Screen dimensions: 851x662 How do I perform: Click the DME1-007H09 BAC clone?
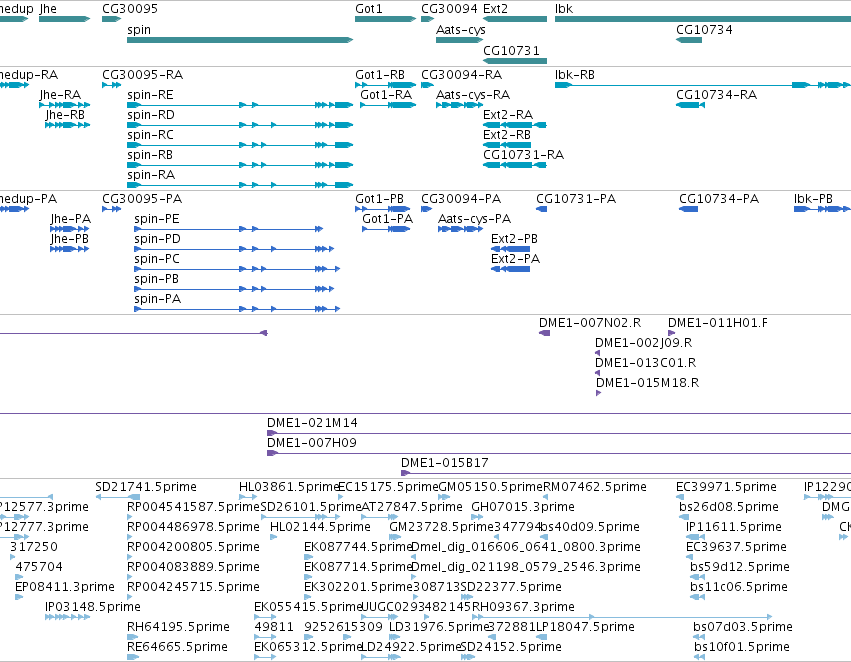[x=559, y=453]
